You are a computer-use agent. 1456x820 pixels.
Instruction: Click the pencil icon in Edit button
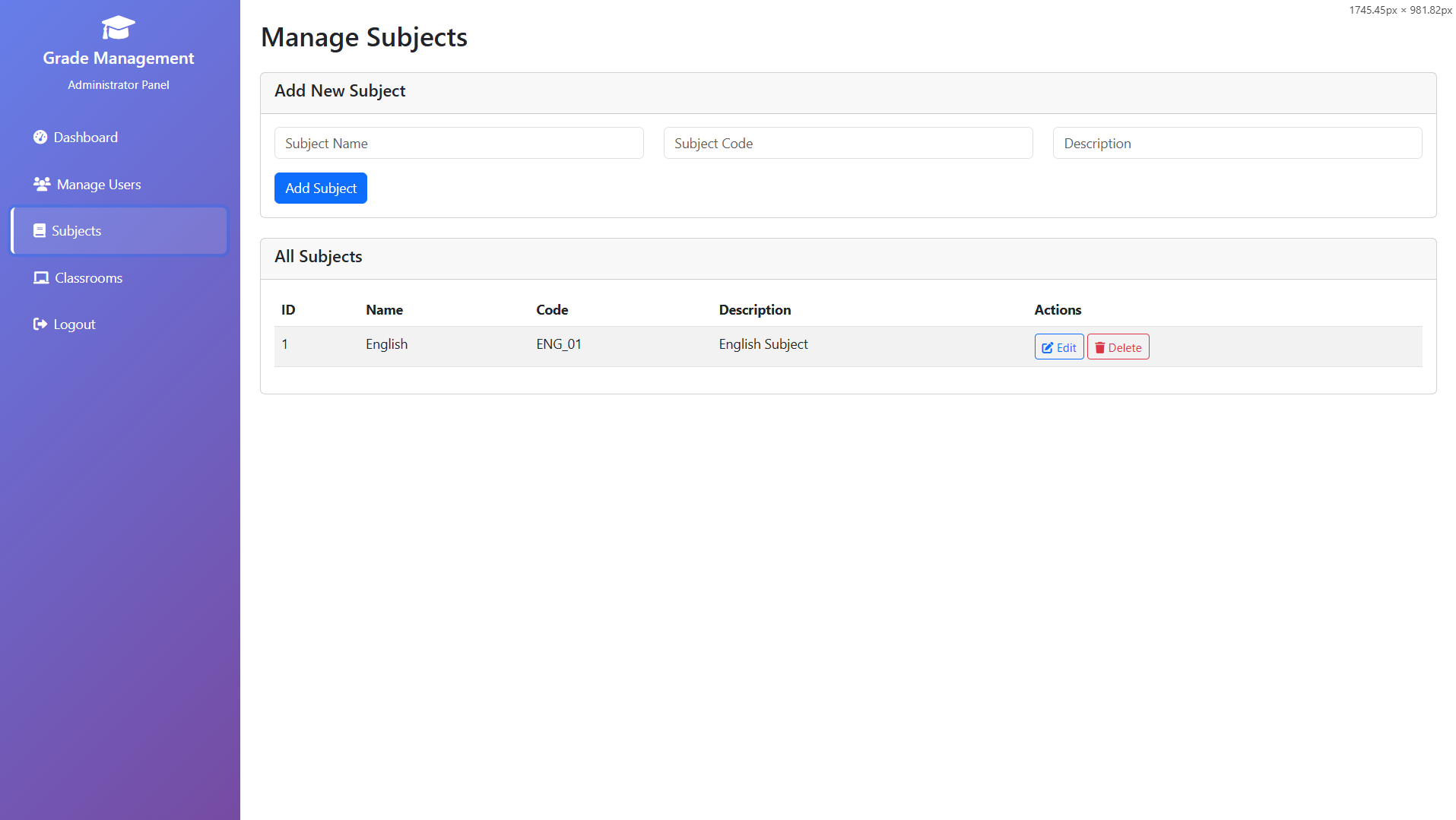tap(1047, 348)
